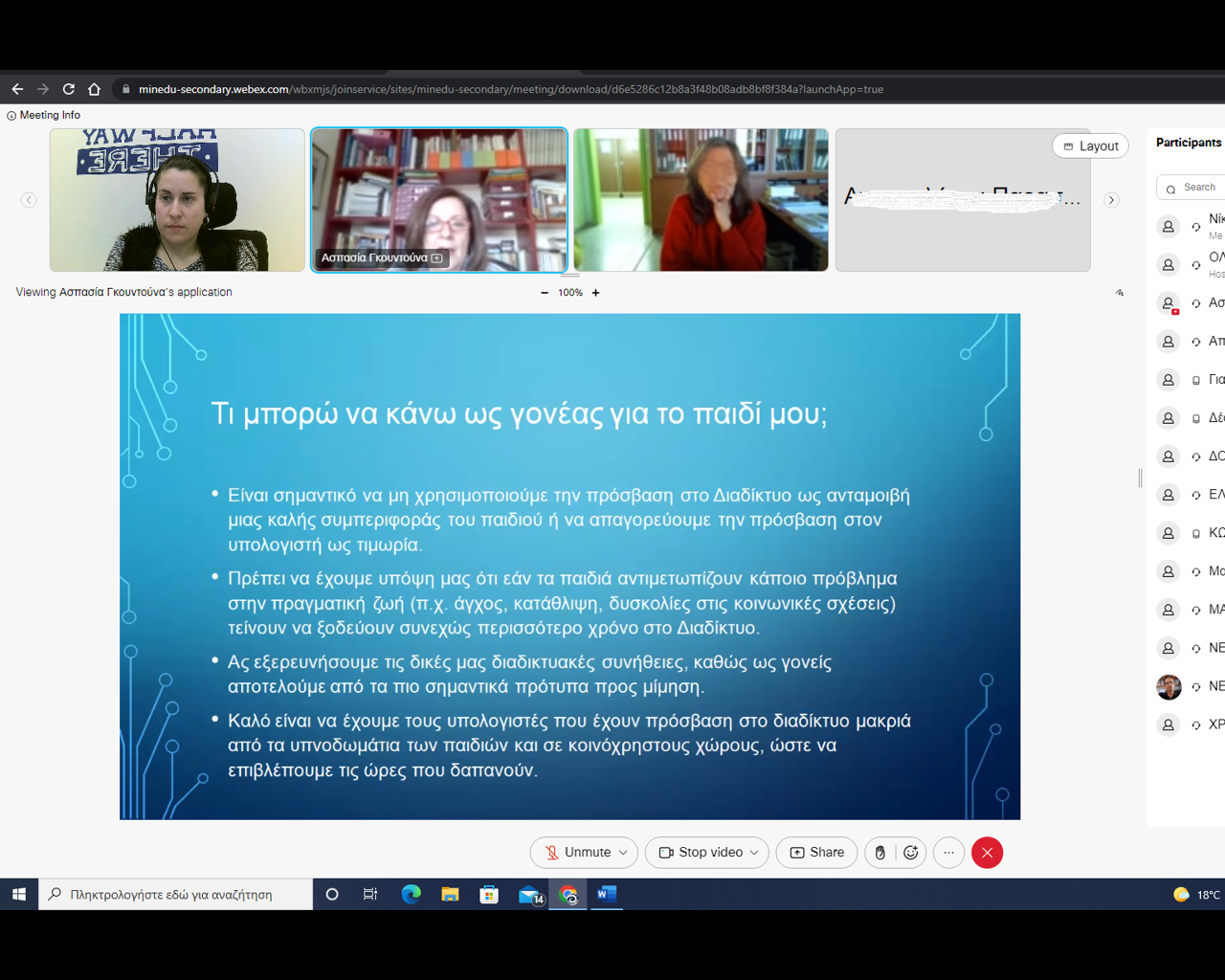Click the raise hand icon

point(880,853)
